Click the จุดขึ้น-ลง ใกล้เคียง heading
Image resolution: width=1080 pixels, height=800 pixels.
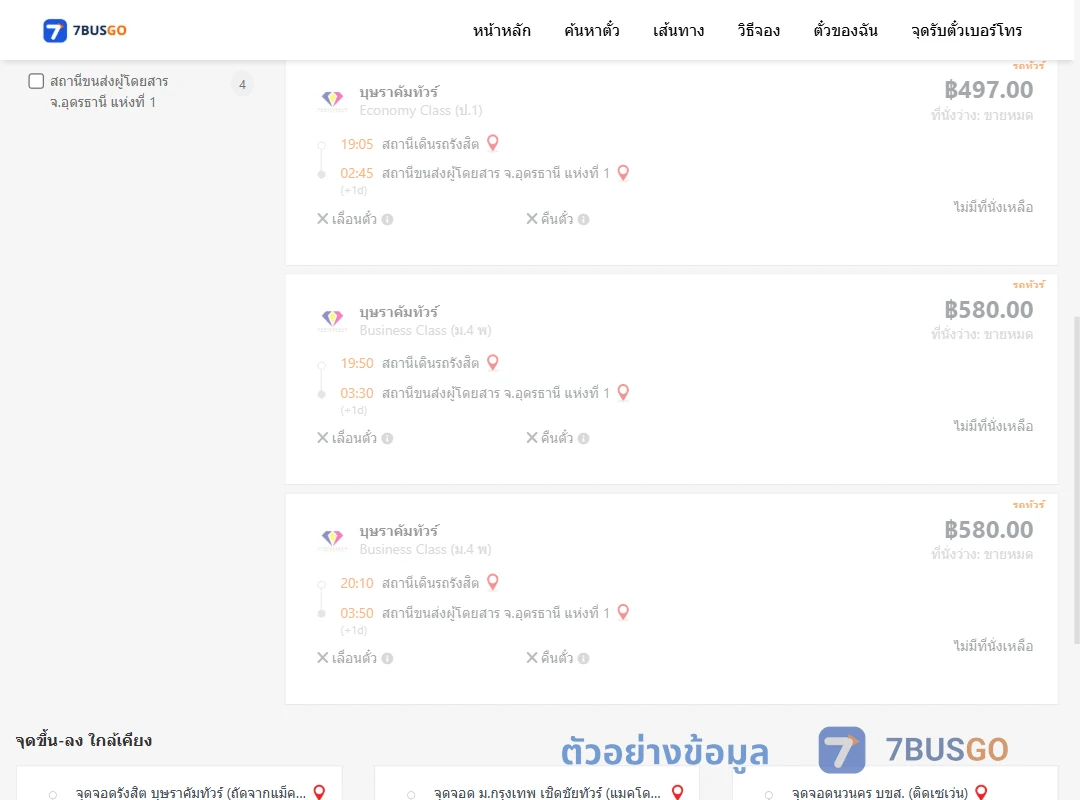point(84,740)
